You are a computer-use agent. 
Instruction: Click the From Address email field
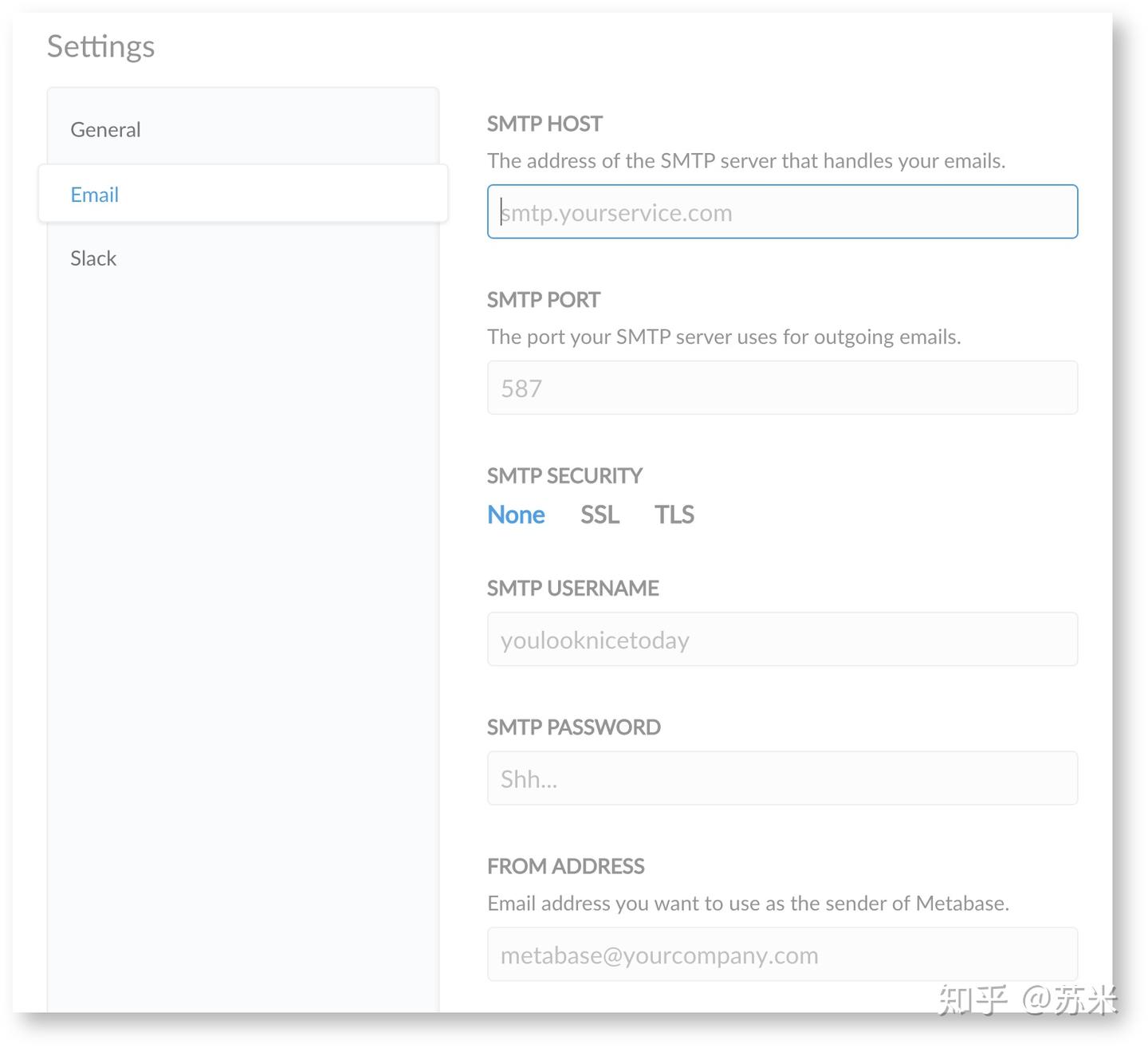tap(782, 955)
